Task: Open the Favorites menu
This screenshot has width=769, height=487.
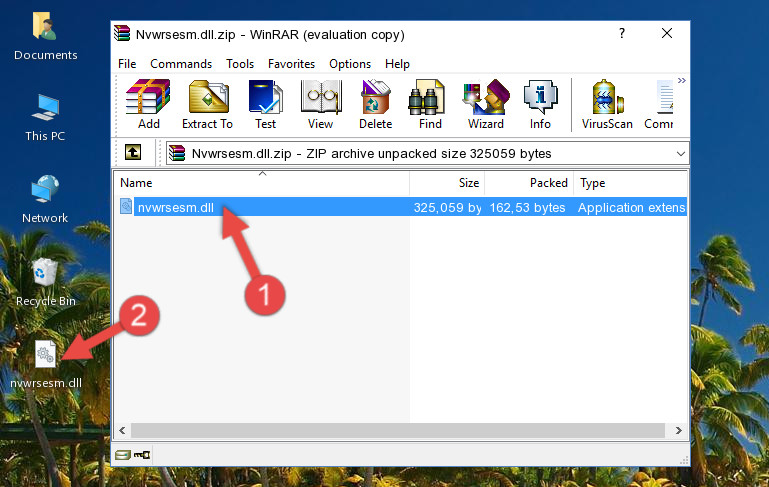Action: click(x=291, y=64)
